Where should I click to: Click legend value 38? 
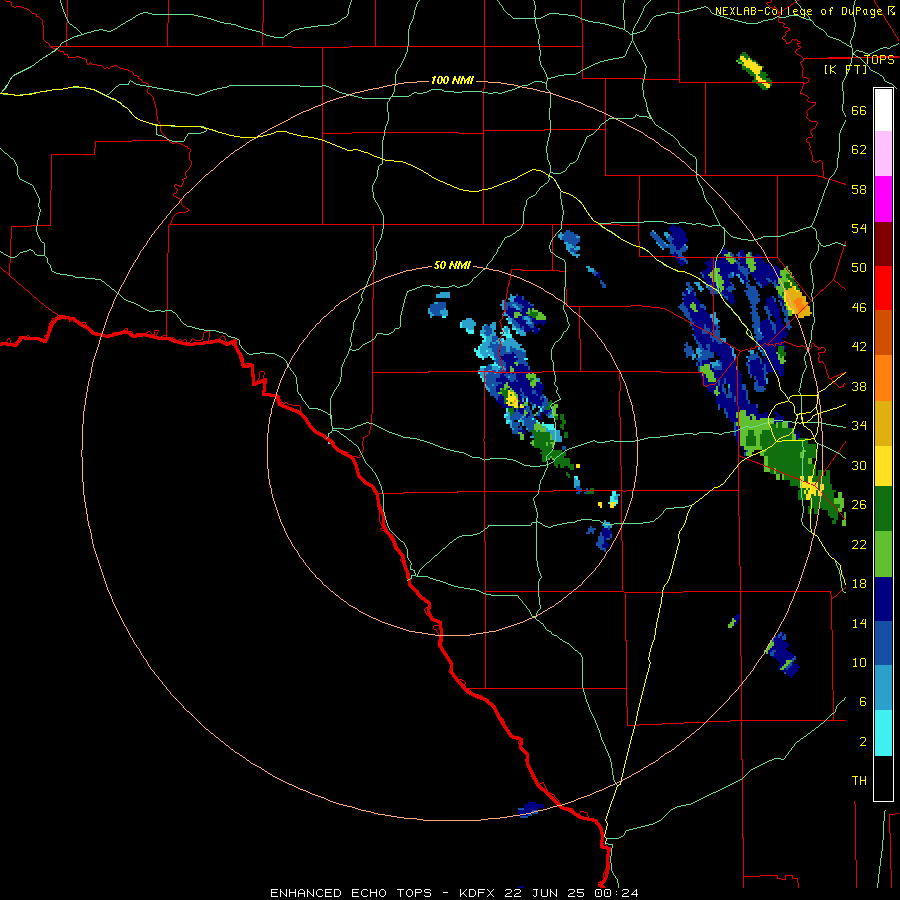tap(859, 386)
